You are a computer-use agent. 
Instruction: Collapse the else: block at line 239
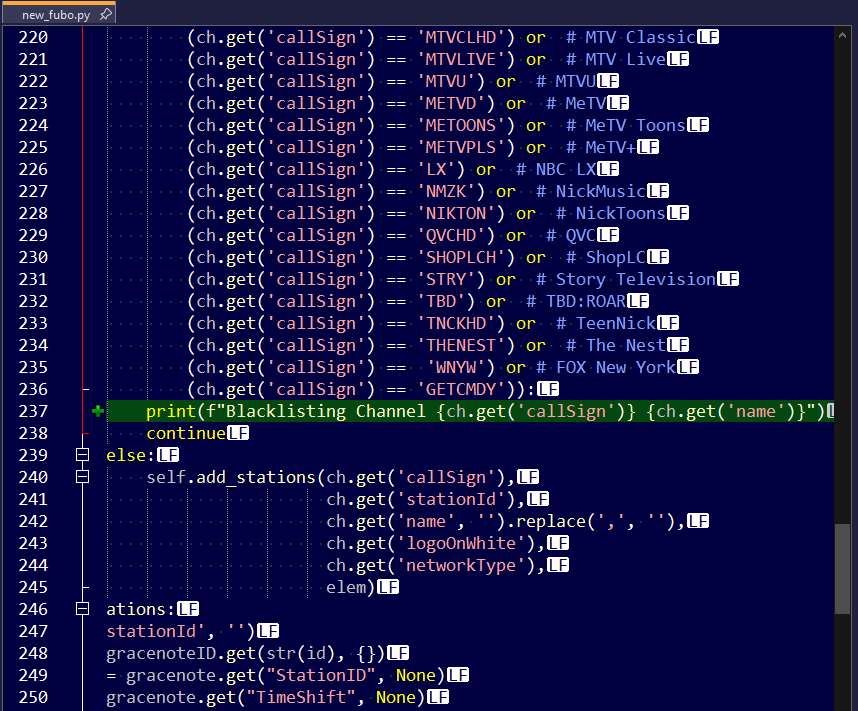coord(84,455)
